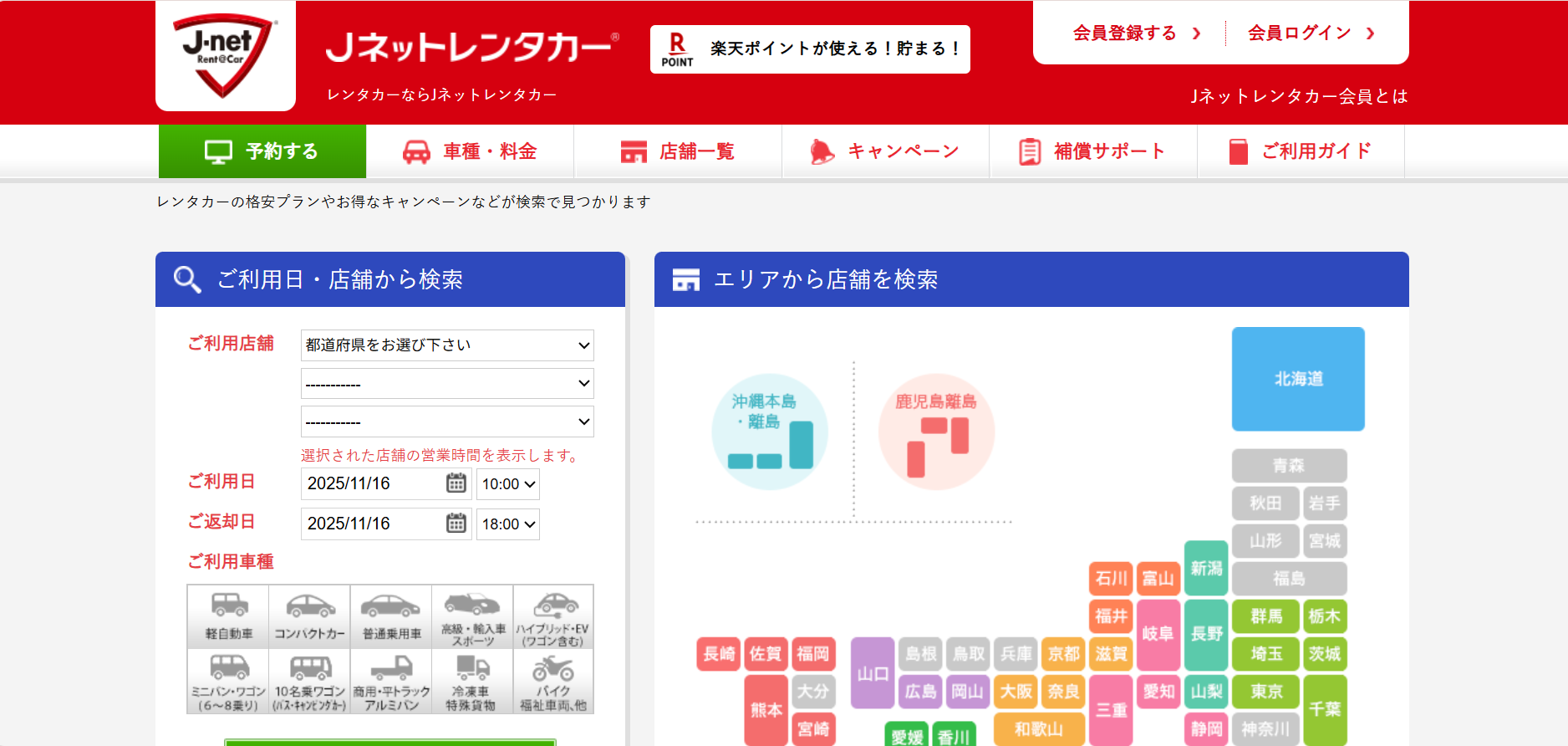This screenshot has height=746, width=1568.
Task: Go to the 店舗一覧 navigation tab
Action: click(x=677, y=151)
